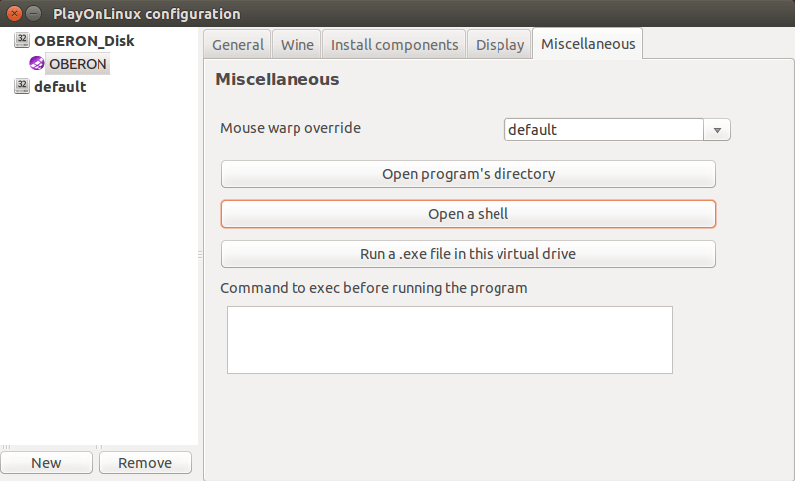Click the OBERON_Disk virtual drive icon

tap(22, 41)
